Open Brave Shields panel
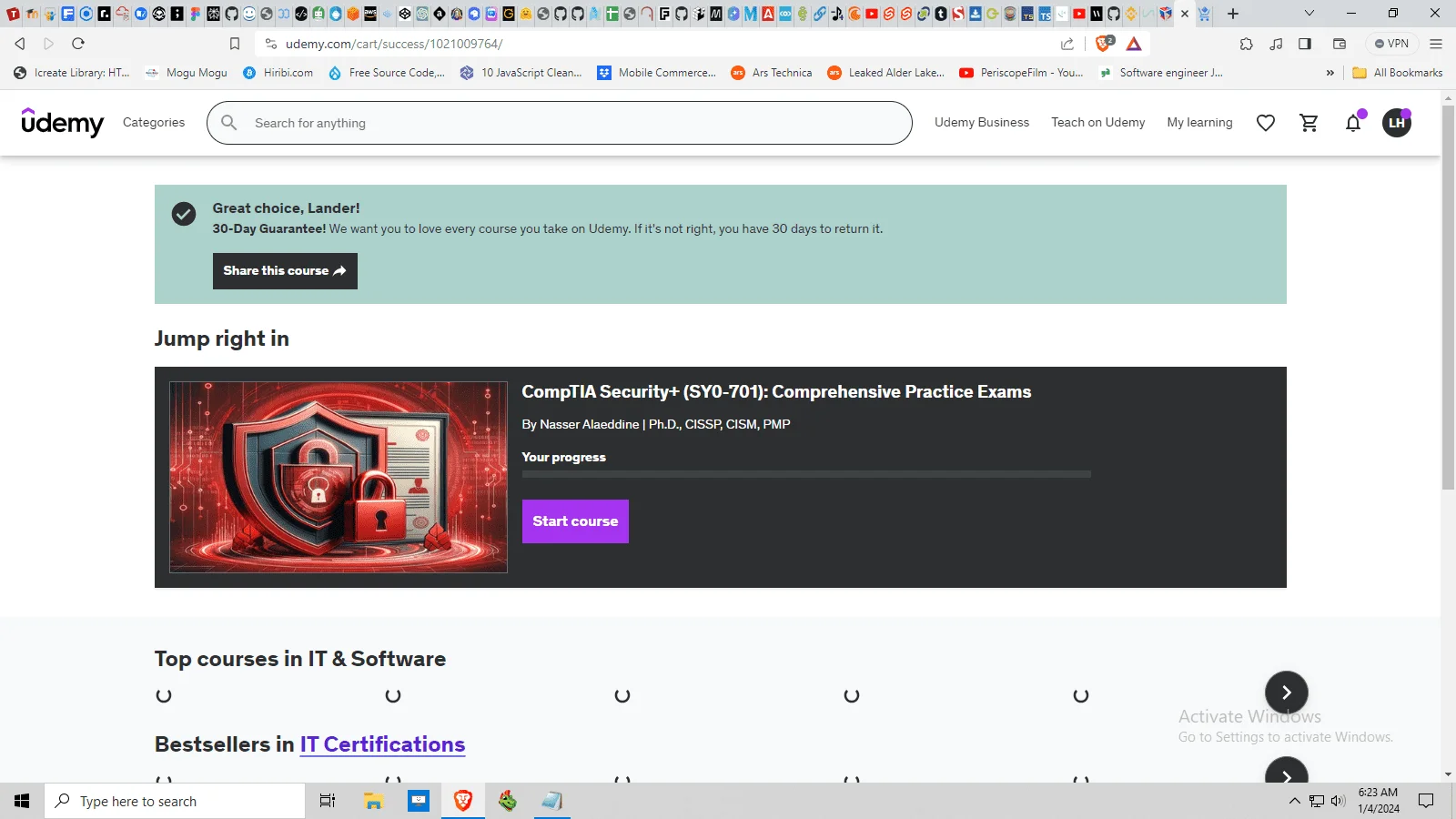Screen dimensions: 1456x819 [1105, 43]
